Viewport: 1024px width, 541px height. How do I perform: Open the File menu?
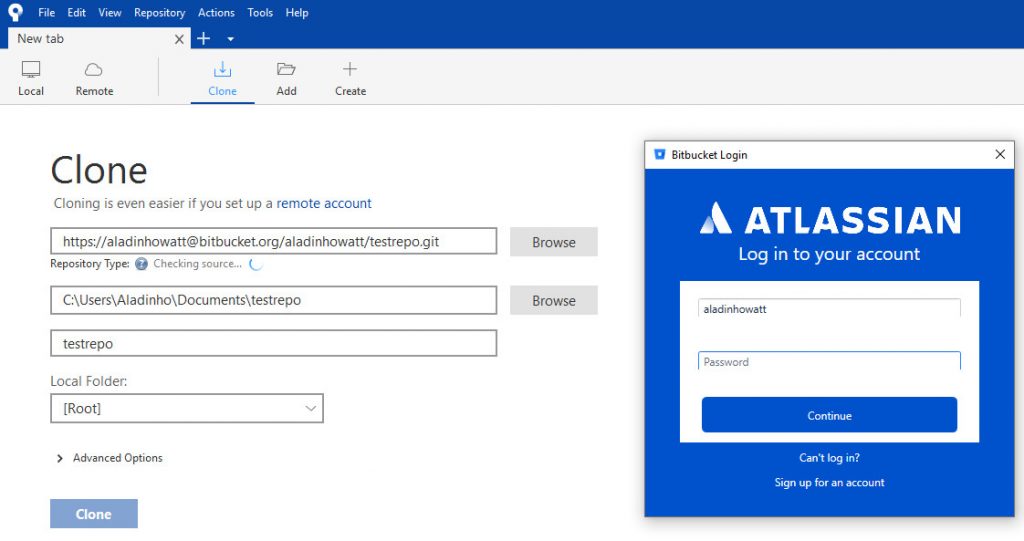(46, 12)
